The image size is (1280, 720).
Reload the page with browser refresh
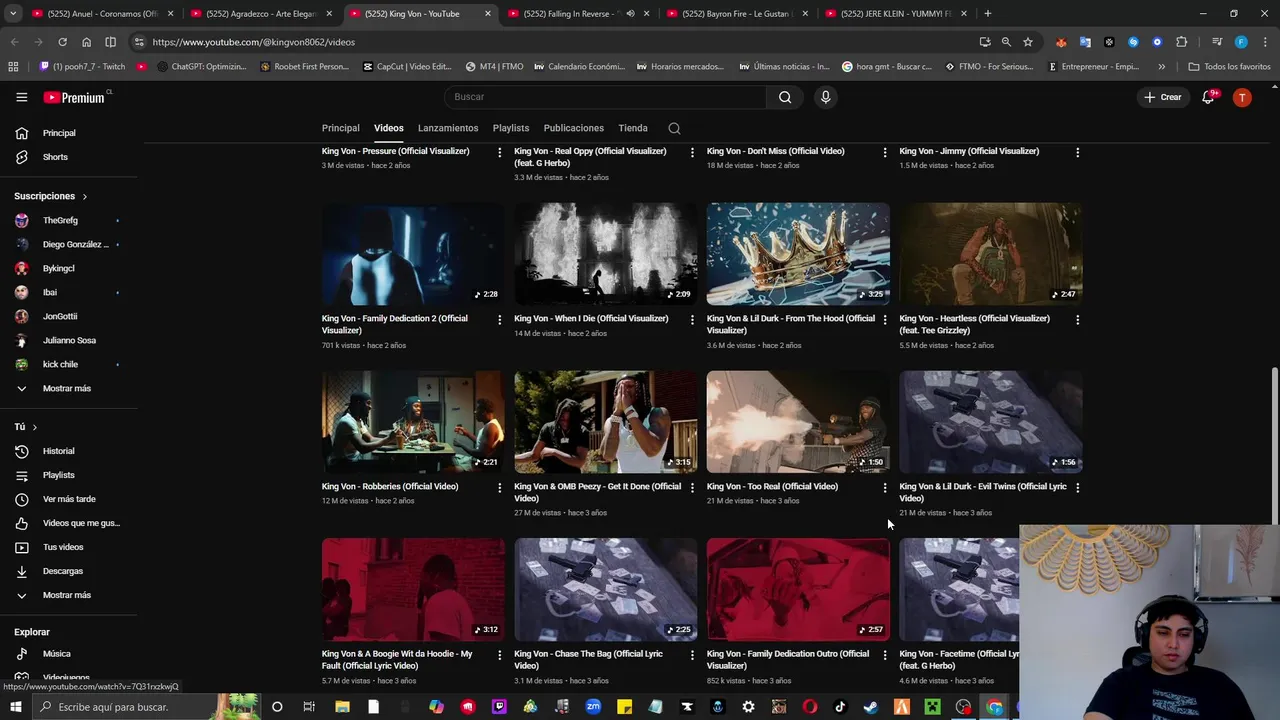[62, 42]
